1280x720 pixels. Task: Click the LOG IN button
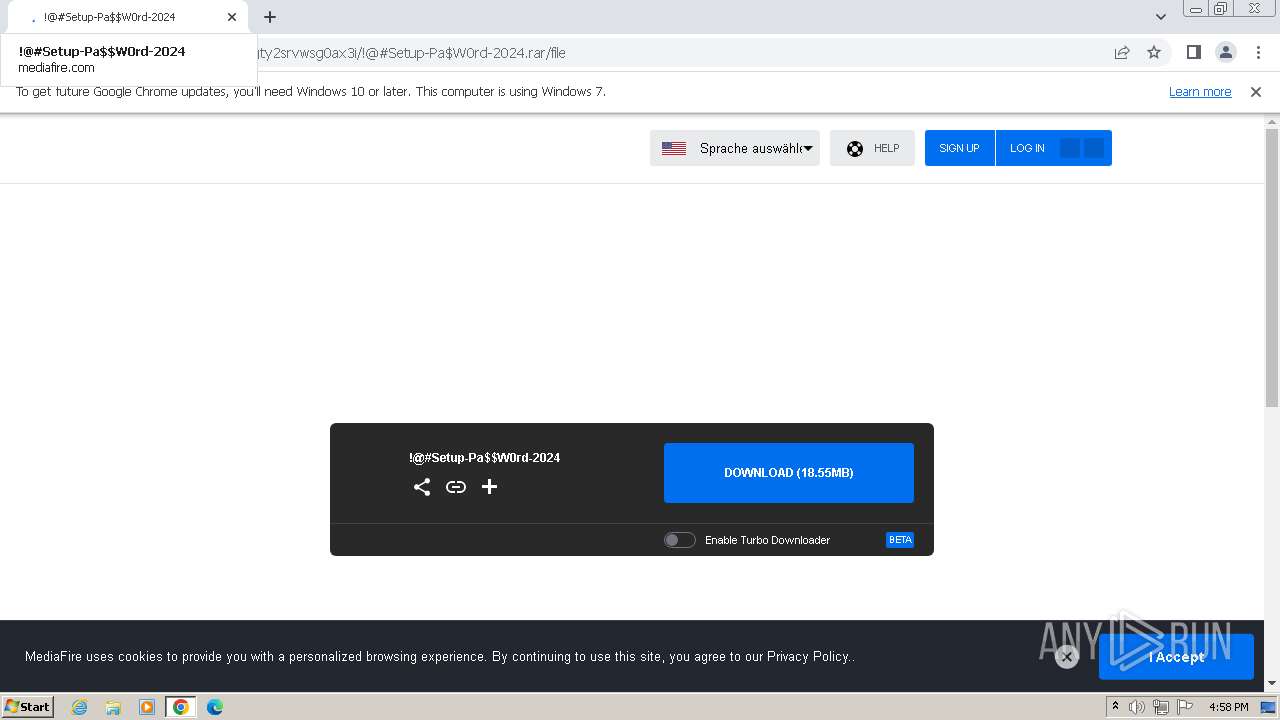tap(1027, 148)
